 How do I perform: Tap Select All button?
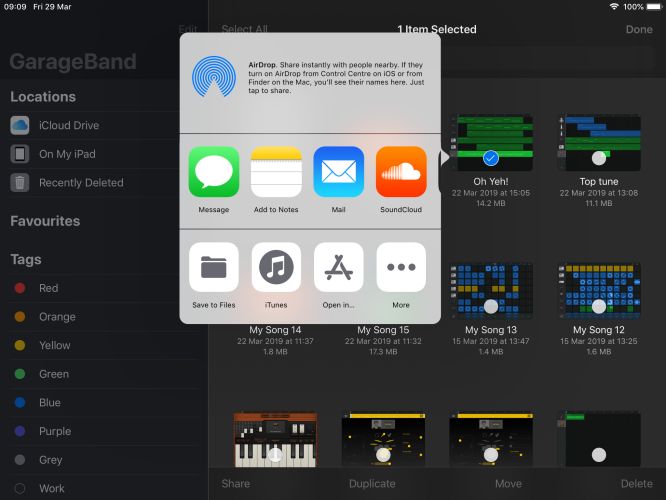click(x=244, y=30)
